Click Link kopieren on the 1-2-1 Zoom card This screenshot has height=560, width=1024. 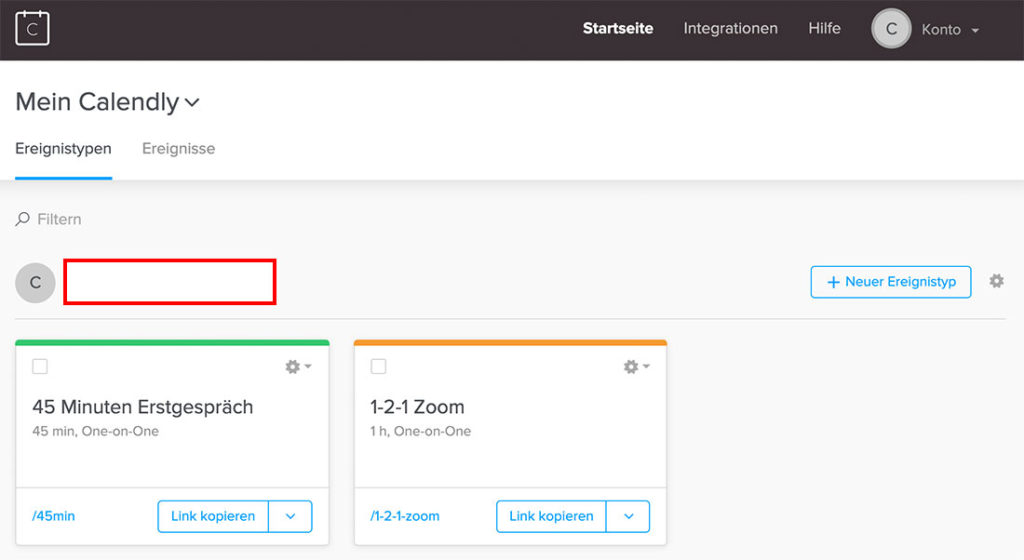pos(551,516)
